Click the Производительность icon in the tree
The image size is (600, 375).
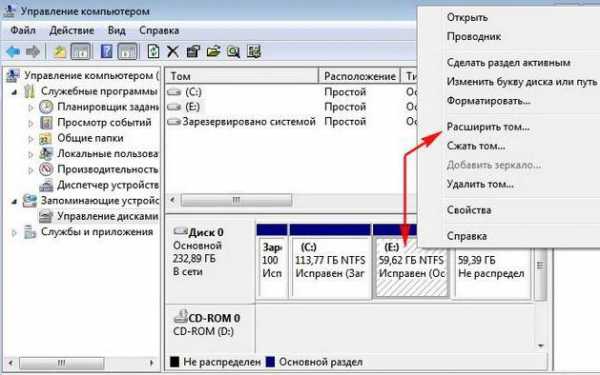[x=46, y=169]
